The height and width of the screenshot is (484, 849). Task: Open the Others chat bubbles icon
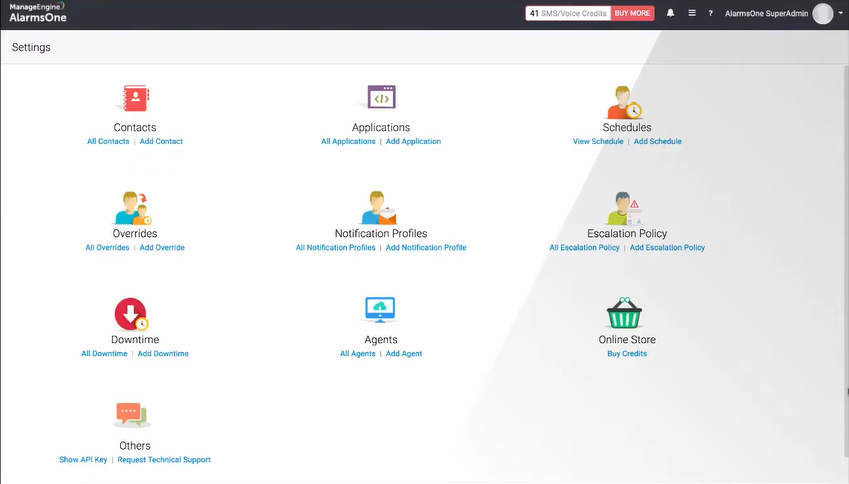pos(132,415)
